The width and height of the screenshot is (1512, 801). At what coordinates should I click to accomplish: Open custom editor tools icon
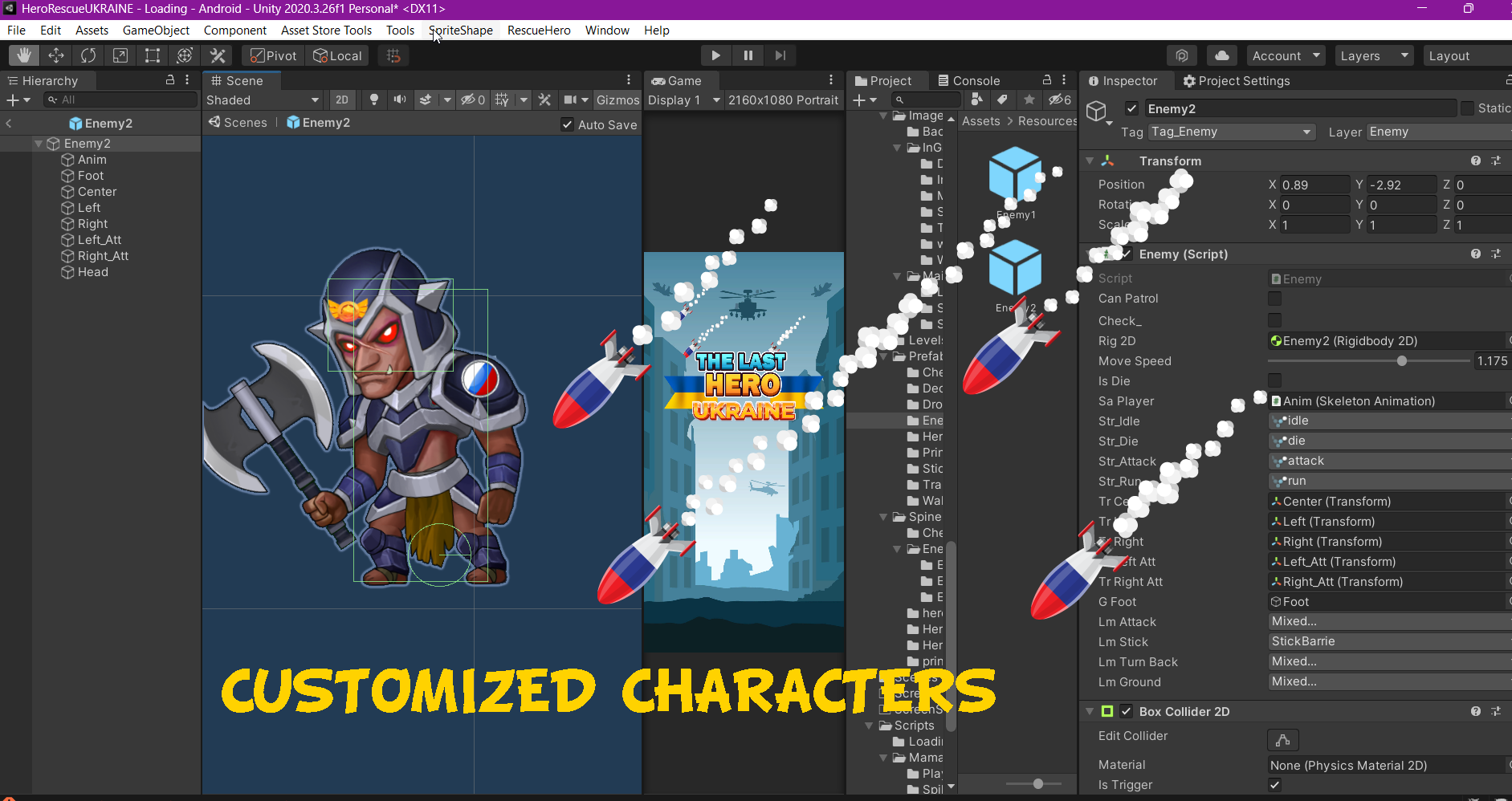(218, 55)
